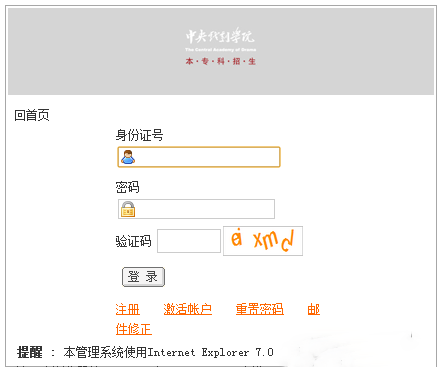Image resolution: width=443 pixels, height=367 pixels.
Task: Click the English academy subtitle under logo
Action: tap(221, 50)
